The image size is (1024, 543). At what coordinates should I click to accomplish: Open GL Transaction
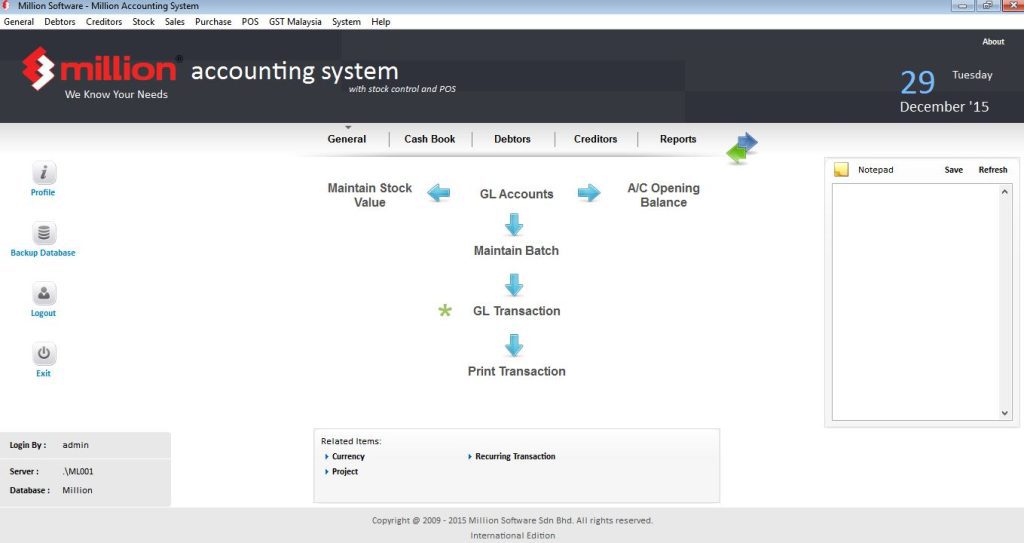click(517, 311)
